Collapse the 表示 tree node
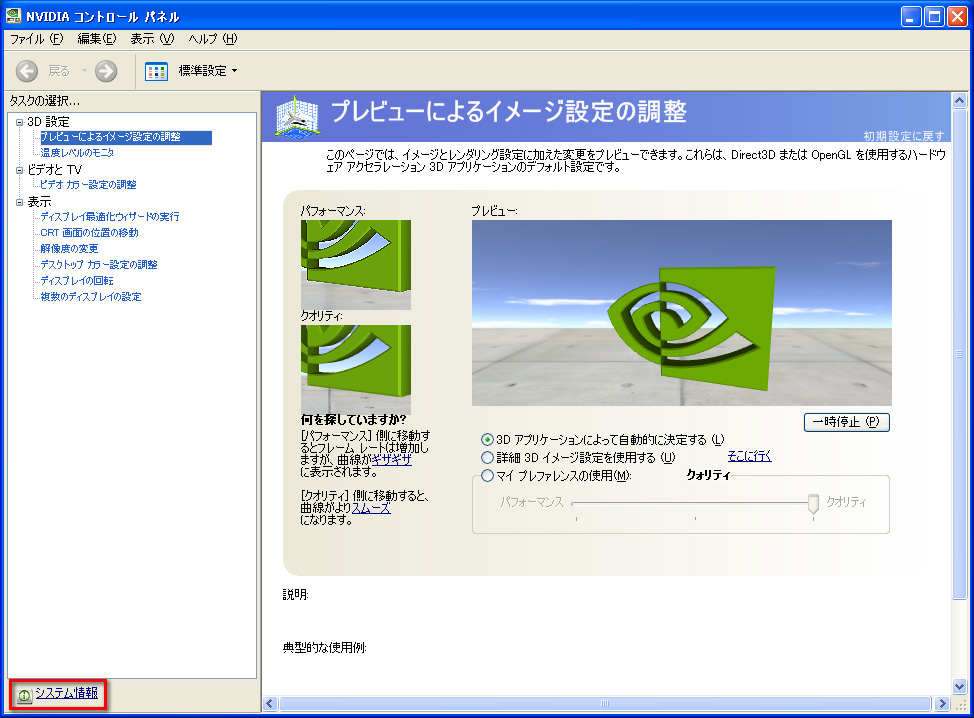This screenshot has width=974, height=718. click(x=19, y=202)
